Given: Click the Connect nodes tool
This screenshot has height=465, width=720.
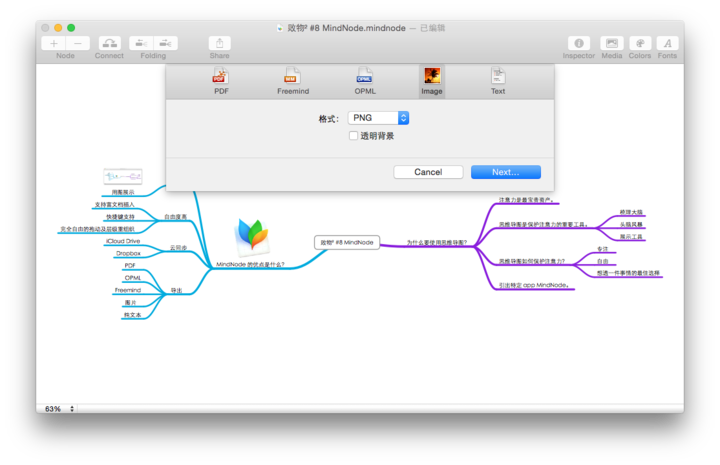Looking at the screenshot, I should tap(109, 43).
